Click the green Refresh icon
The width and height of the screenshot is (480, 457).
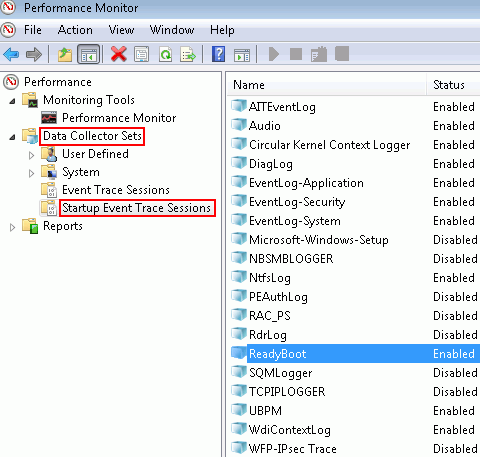pos(166,54)
